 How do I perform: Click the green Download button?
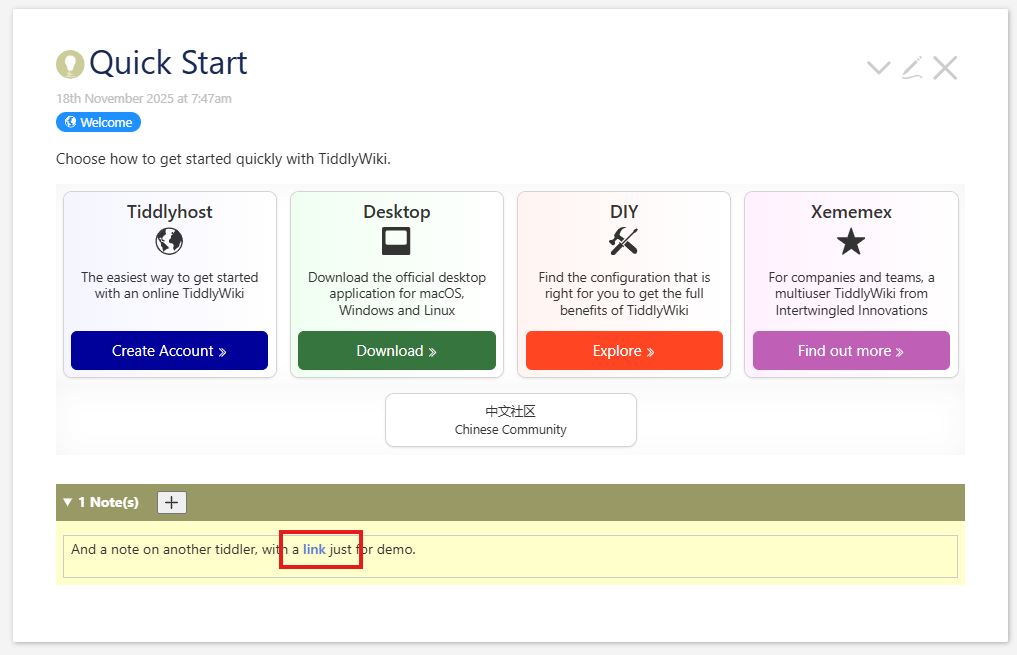[x=396, y=351]
